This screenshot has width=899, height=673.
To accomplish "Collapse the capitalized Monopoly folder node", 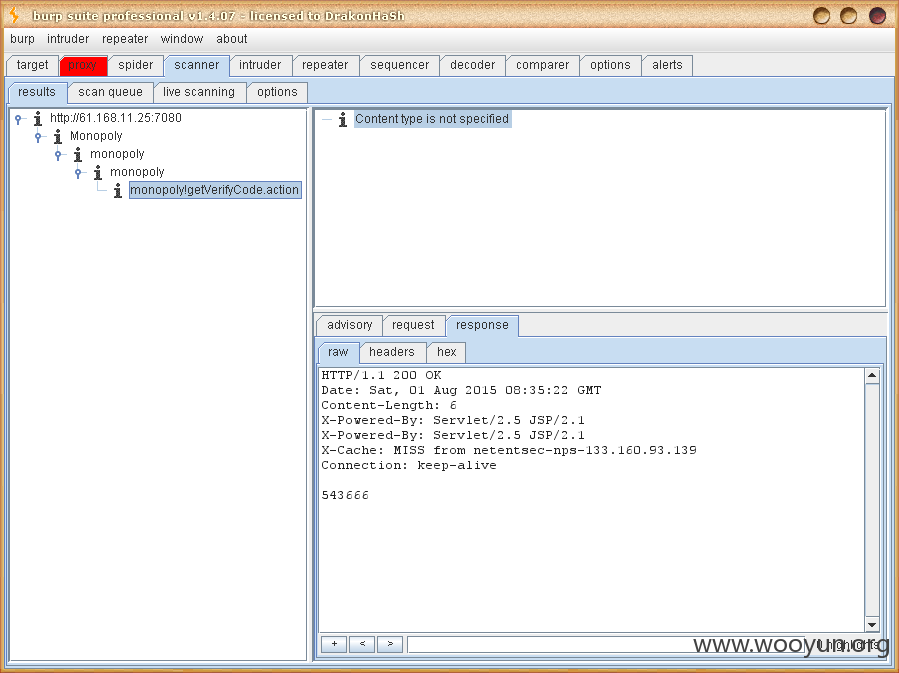I will [38, 136].
